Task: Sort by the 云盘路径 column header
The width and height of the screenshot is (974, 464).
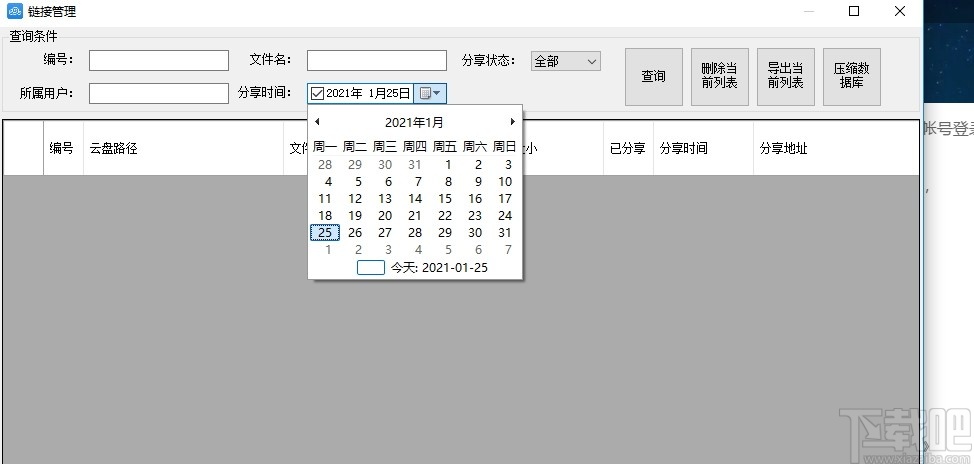Action: [183, 148]
